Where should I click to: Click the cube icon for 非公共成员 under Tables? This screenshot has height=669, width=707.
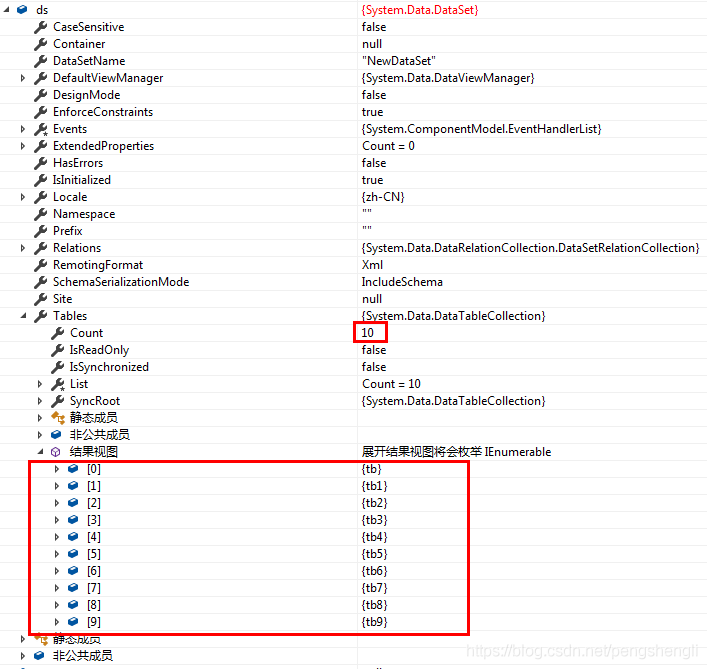coord(56,435)
